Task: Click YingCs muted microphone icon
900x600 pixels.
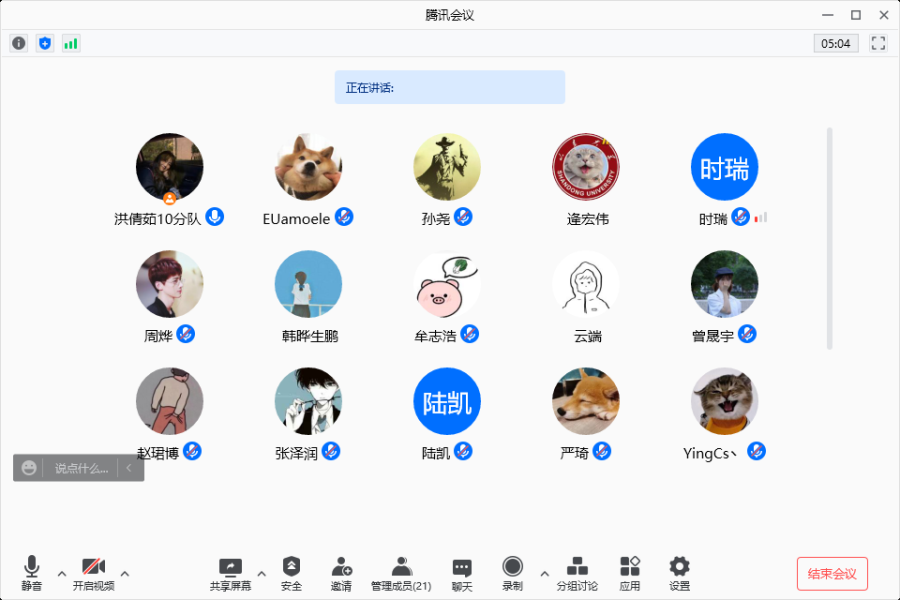Action: point(757,451)
